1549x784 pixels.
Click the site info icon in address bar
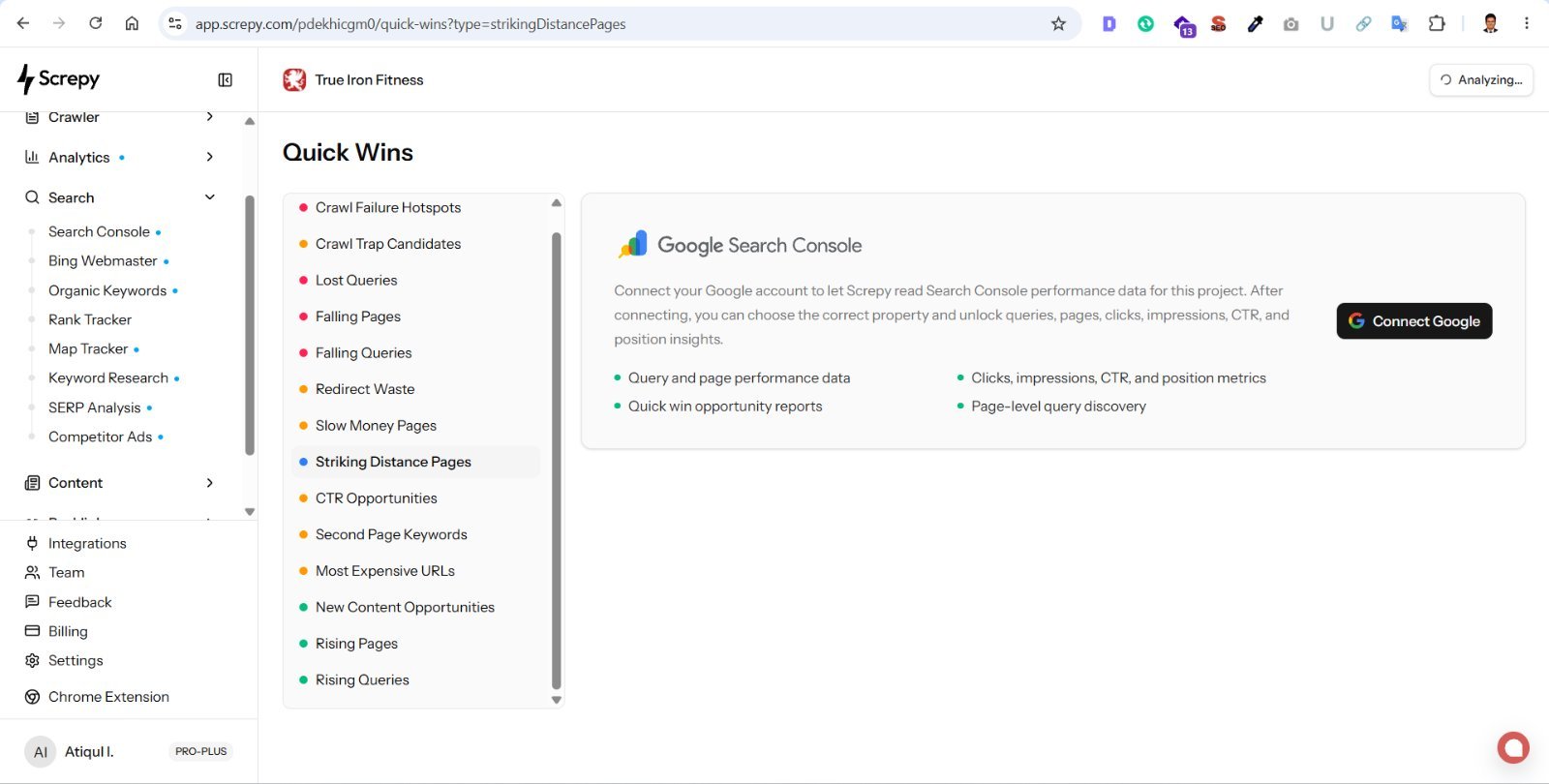[x=175, y=23]
